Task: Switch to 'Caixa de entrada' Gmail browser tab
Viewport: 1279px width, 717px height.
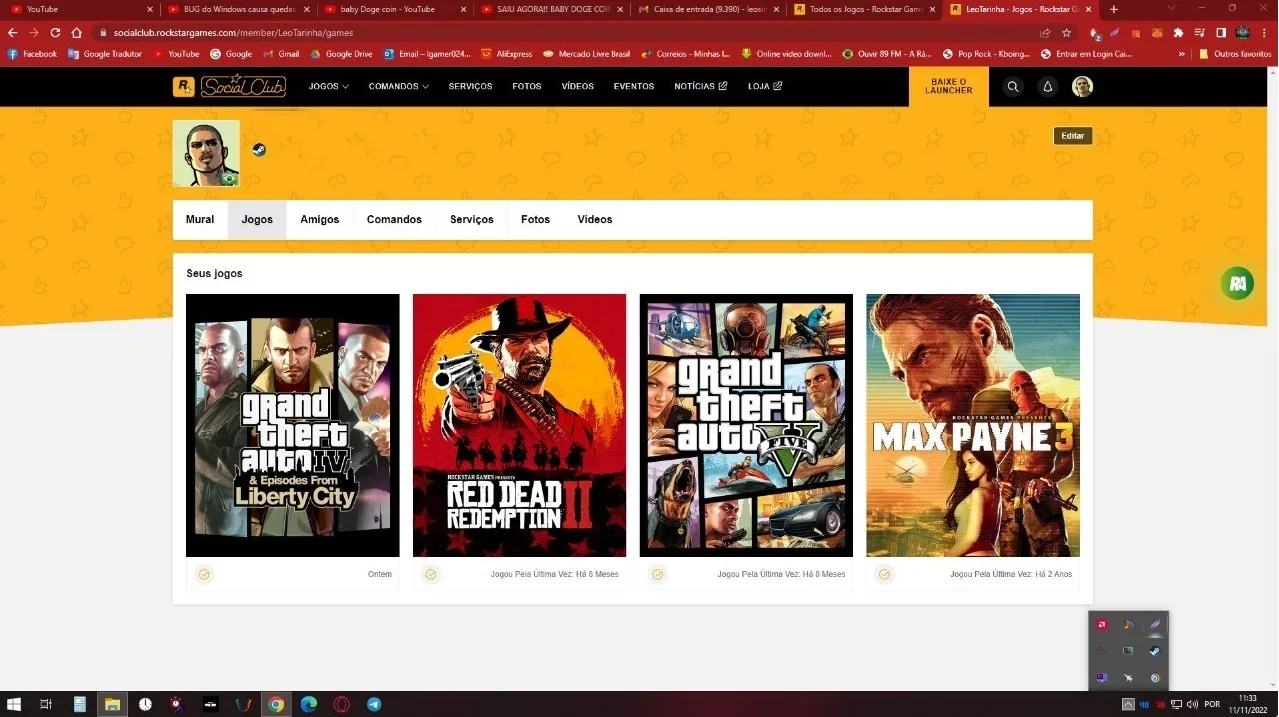Action: coord(708,9)
